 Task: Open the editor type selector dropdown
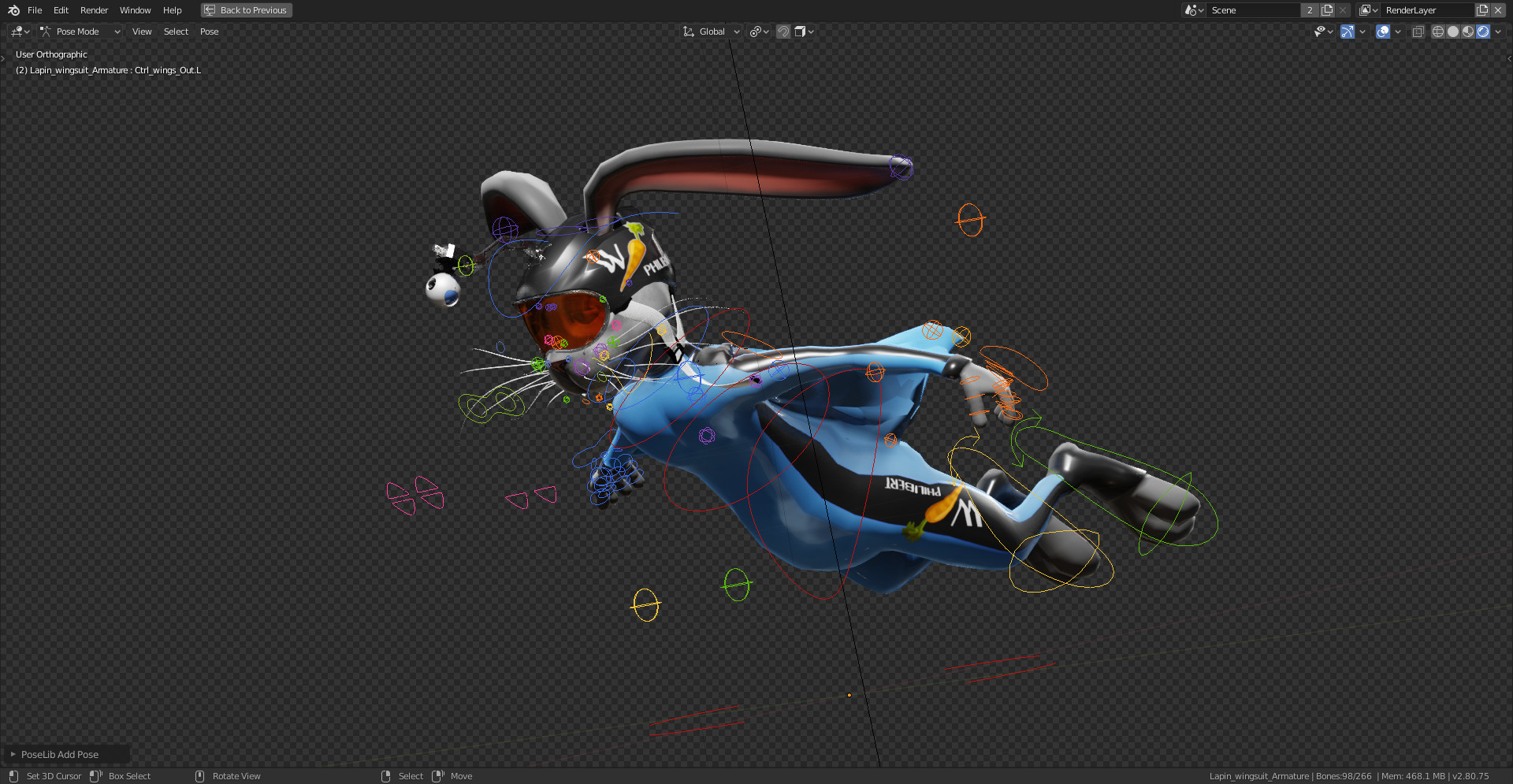click(20, 32)
